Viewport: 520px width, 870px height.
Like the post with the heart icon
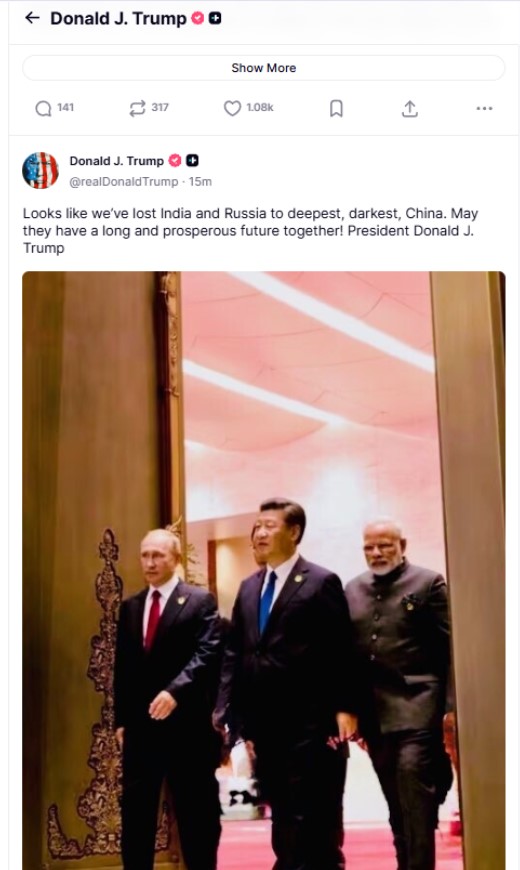point(232,108)
